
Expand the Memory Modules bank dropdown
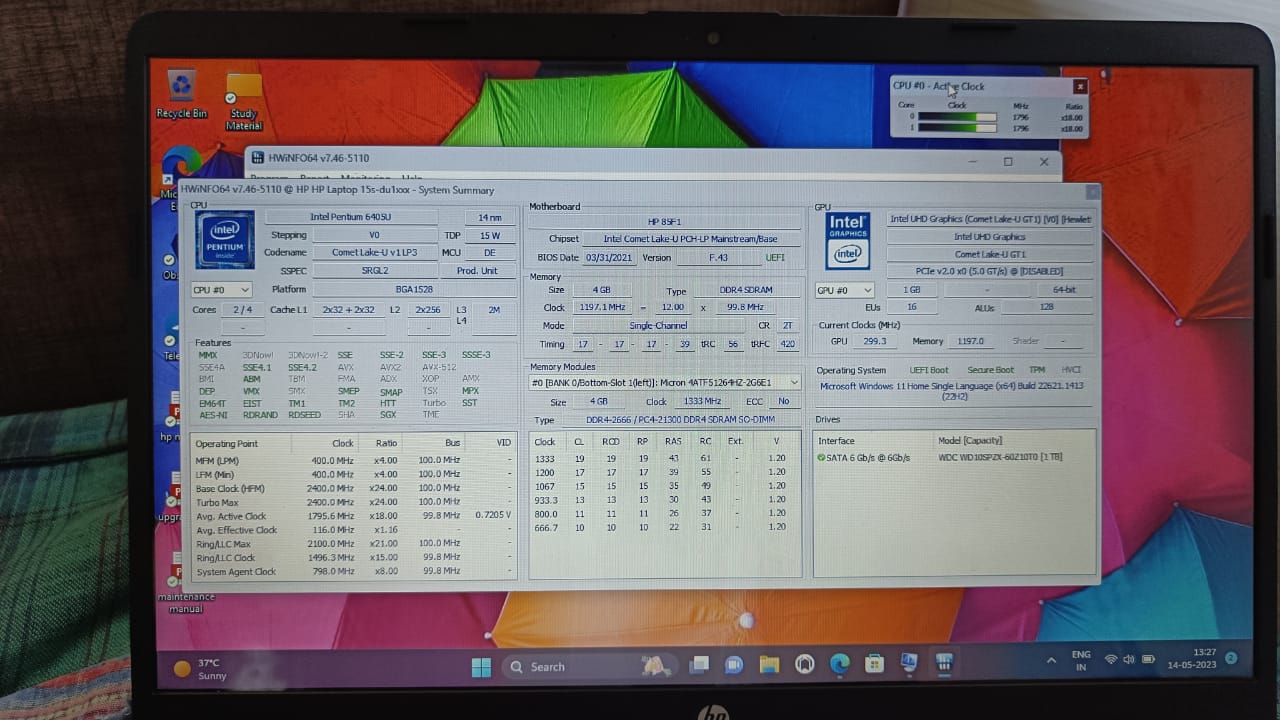tap(794, 382)
